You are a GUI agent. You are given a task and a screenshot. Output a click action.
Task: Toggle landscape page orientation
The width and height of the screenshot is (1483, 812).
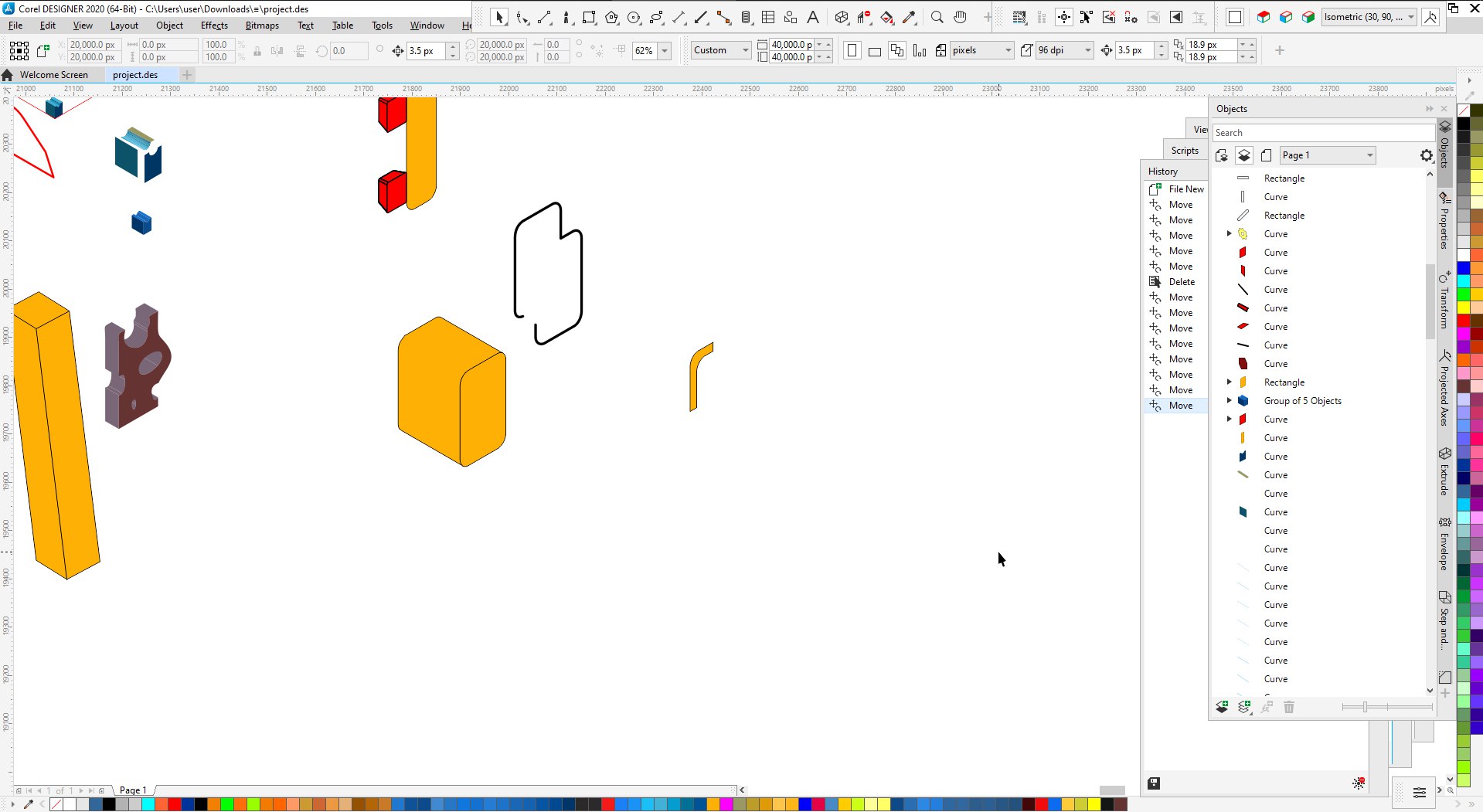[875, 51]
